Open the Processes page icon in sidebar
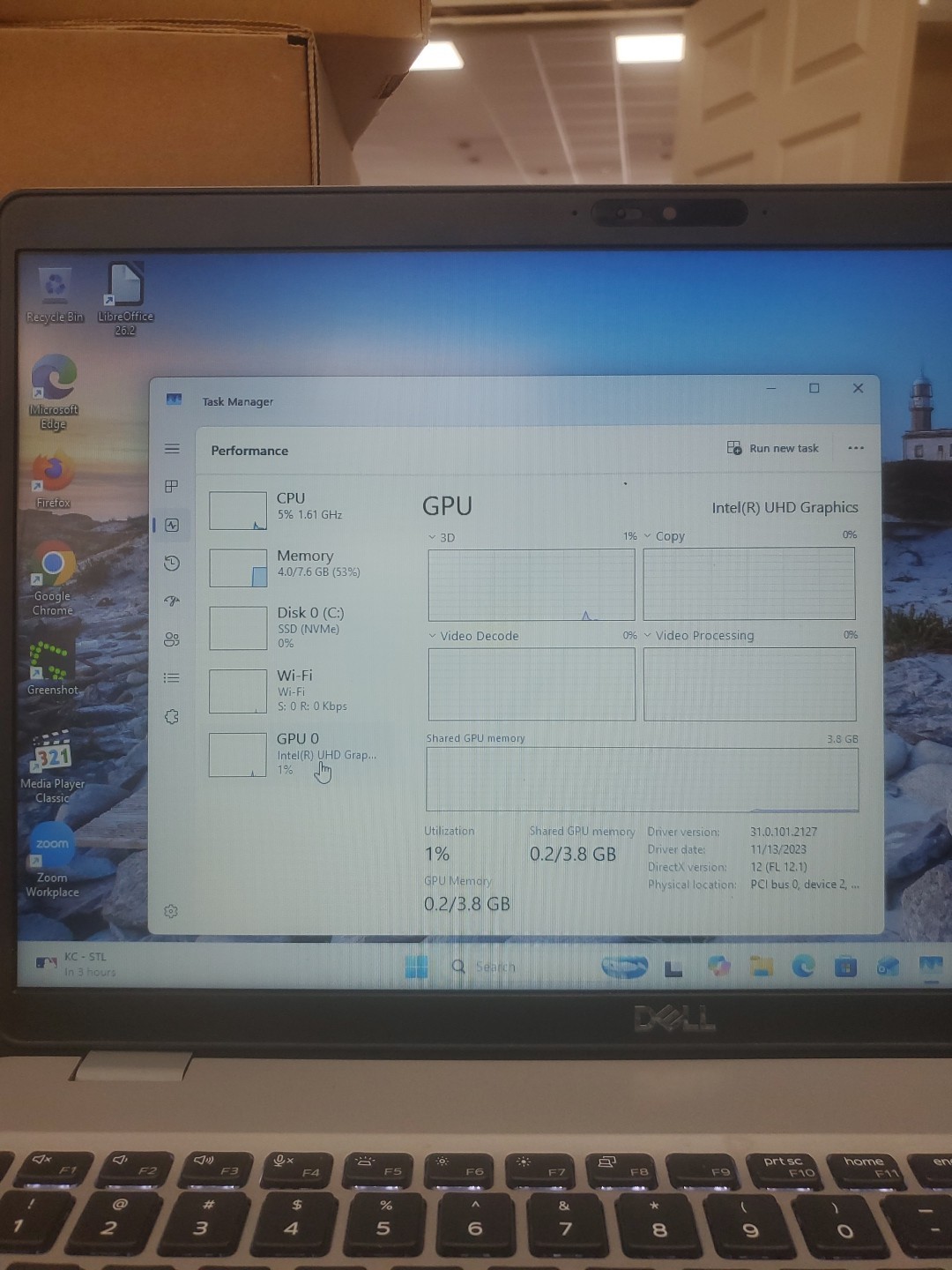The width and height of the screenshot is (952, 1270). tap(172, 486)
